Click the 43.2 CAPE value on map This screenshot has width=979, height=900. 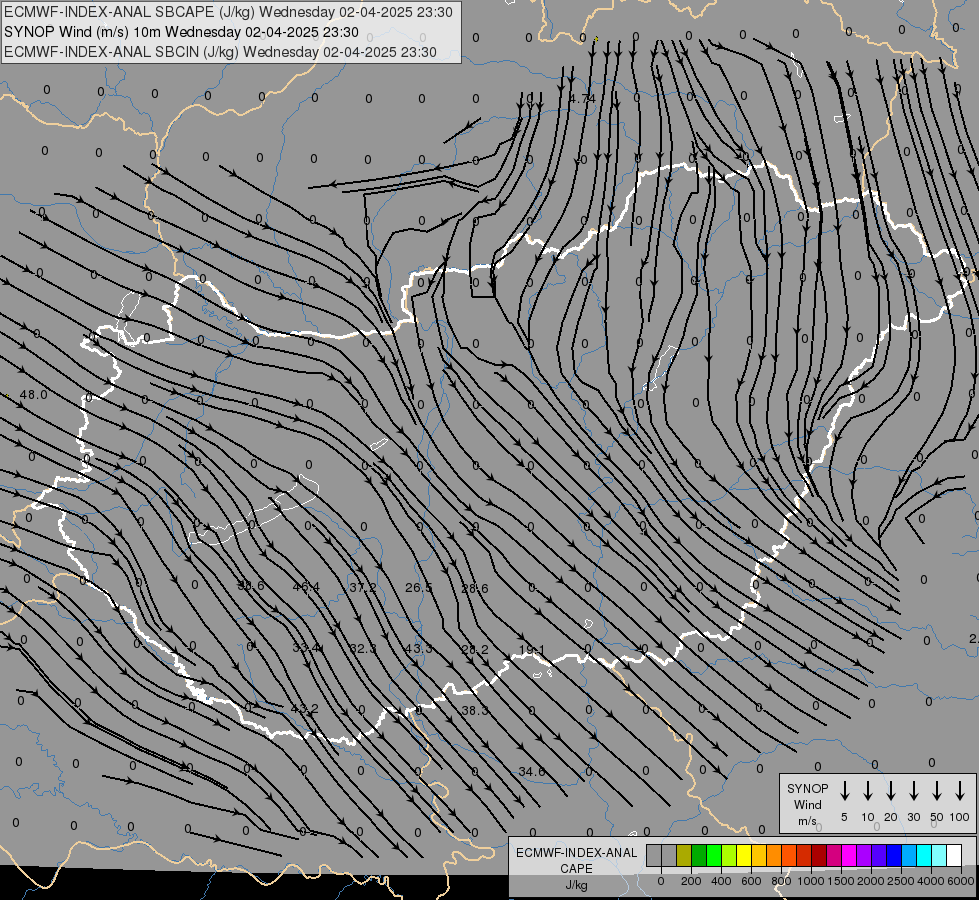click(x=305, y=709)
